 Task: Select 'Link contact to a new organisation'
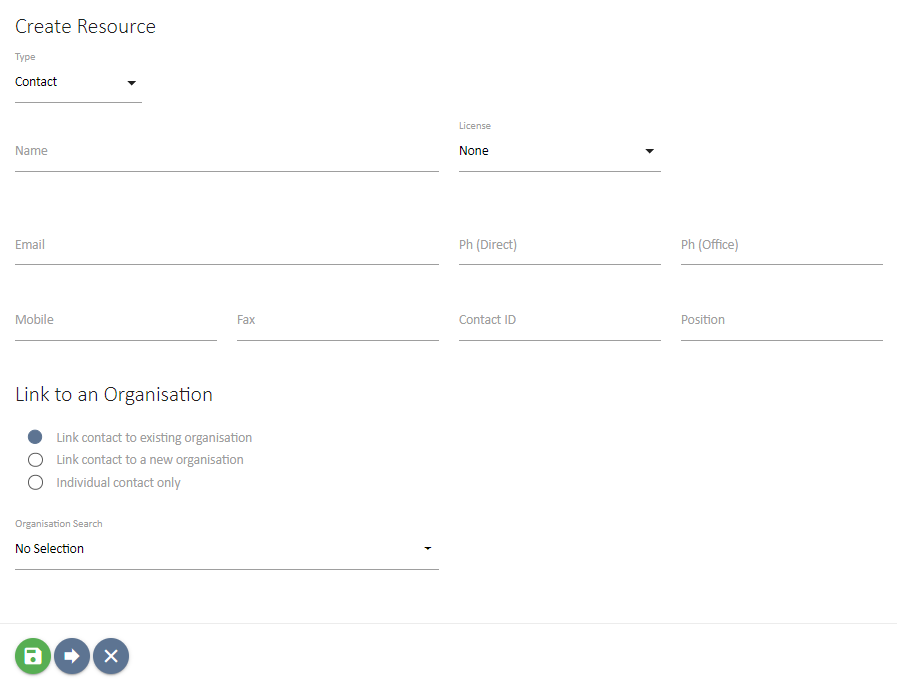tap(35, 459)
